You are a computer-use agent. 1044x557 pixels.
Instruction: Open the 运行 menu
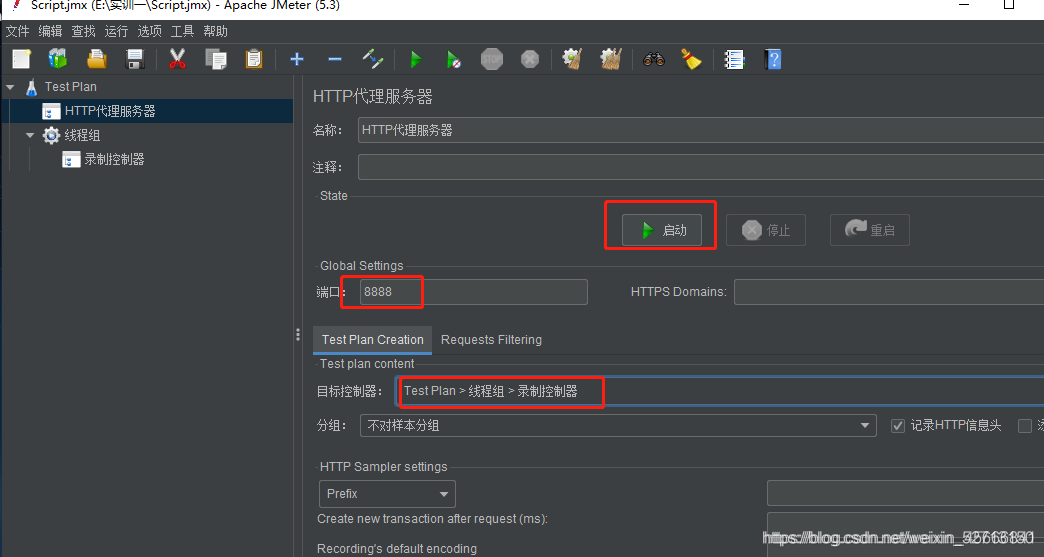click(116, 31)
